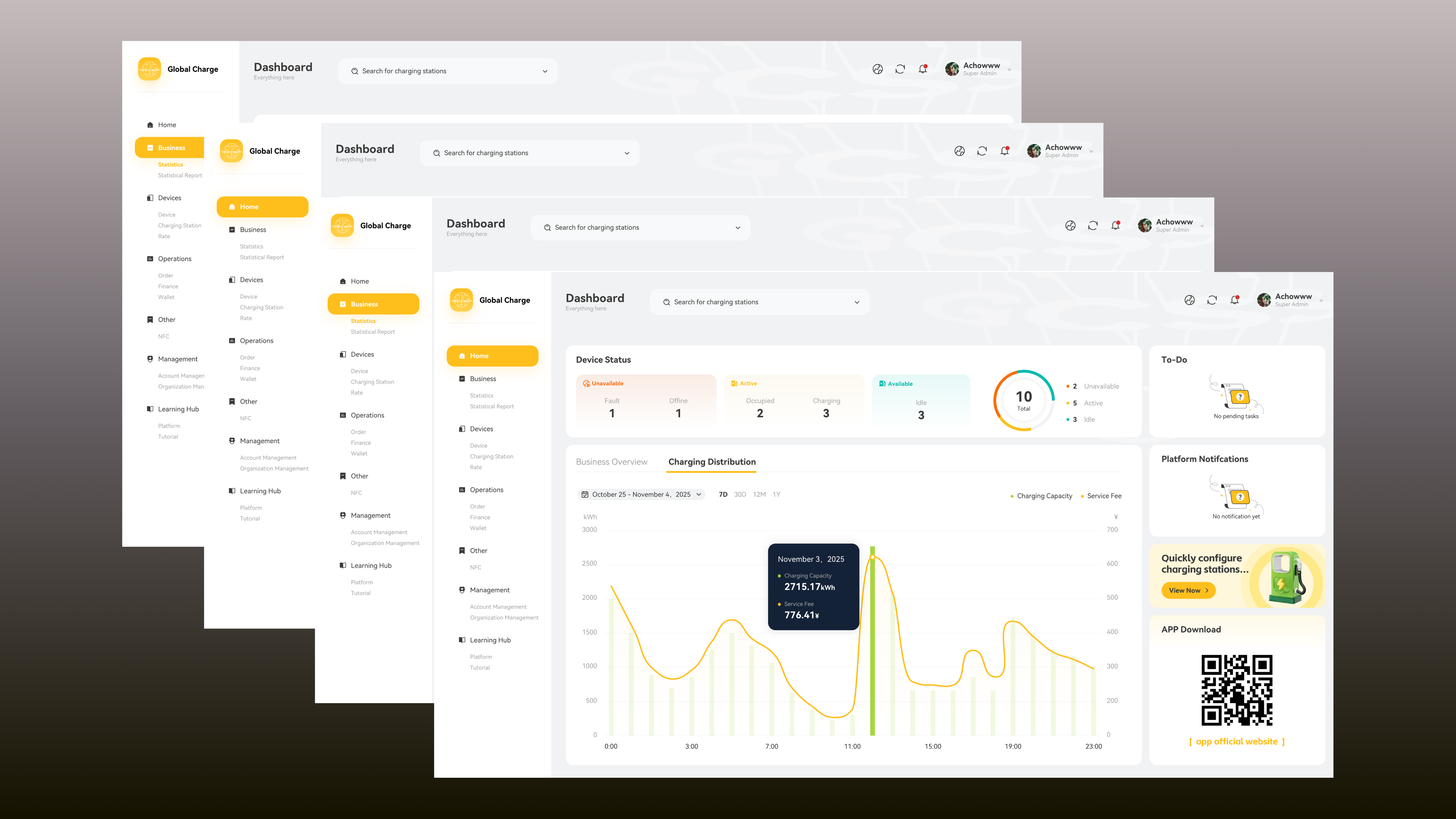Screen dimensions: 1456x819
Task: Open charging stations search dropdown in third window
Action: coord(738,228)
